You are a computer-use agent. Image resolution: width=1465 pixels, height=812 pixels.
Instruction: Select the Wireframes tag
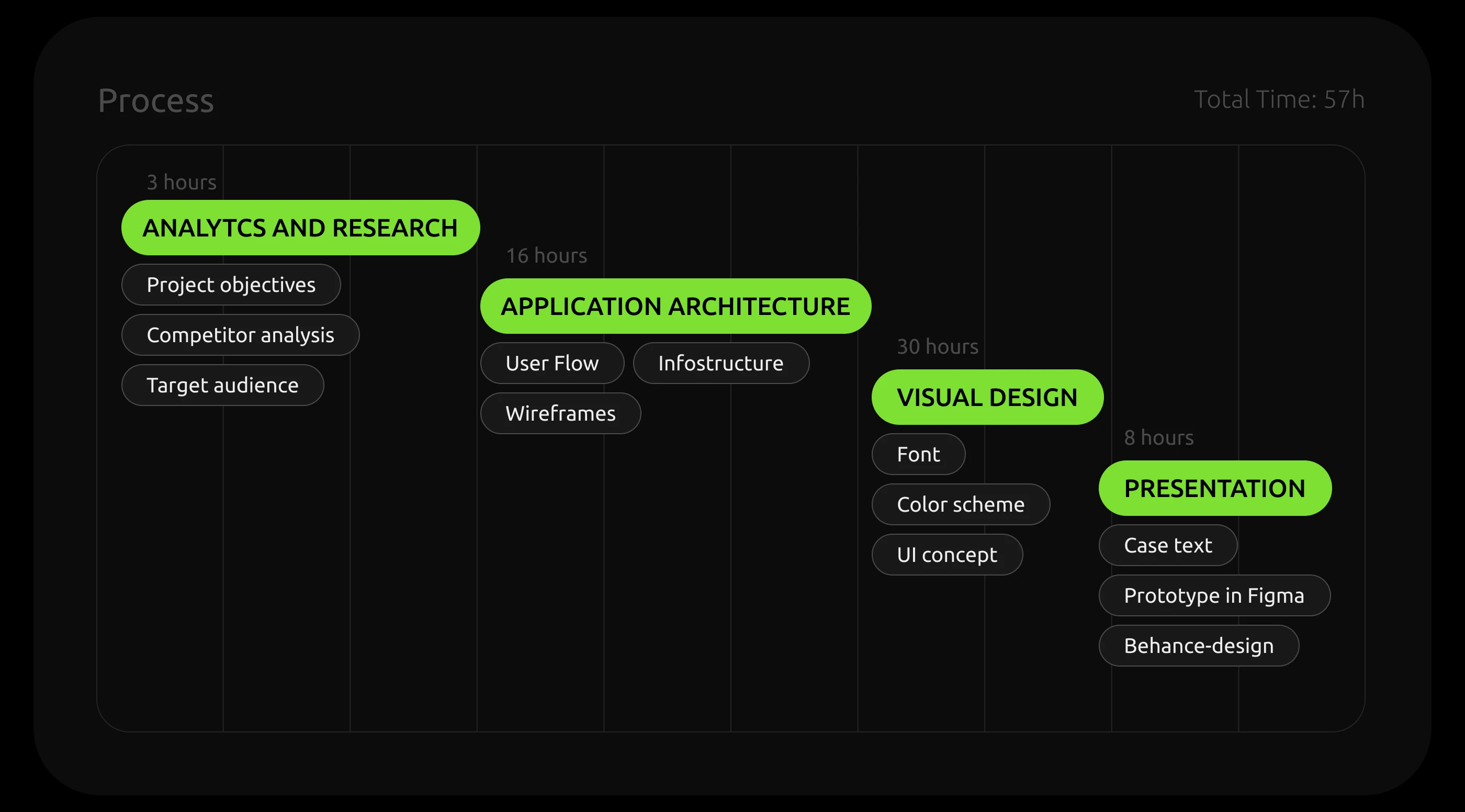pos(560,413)
